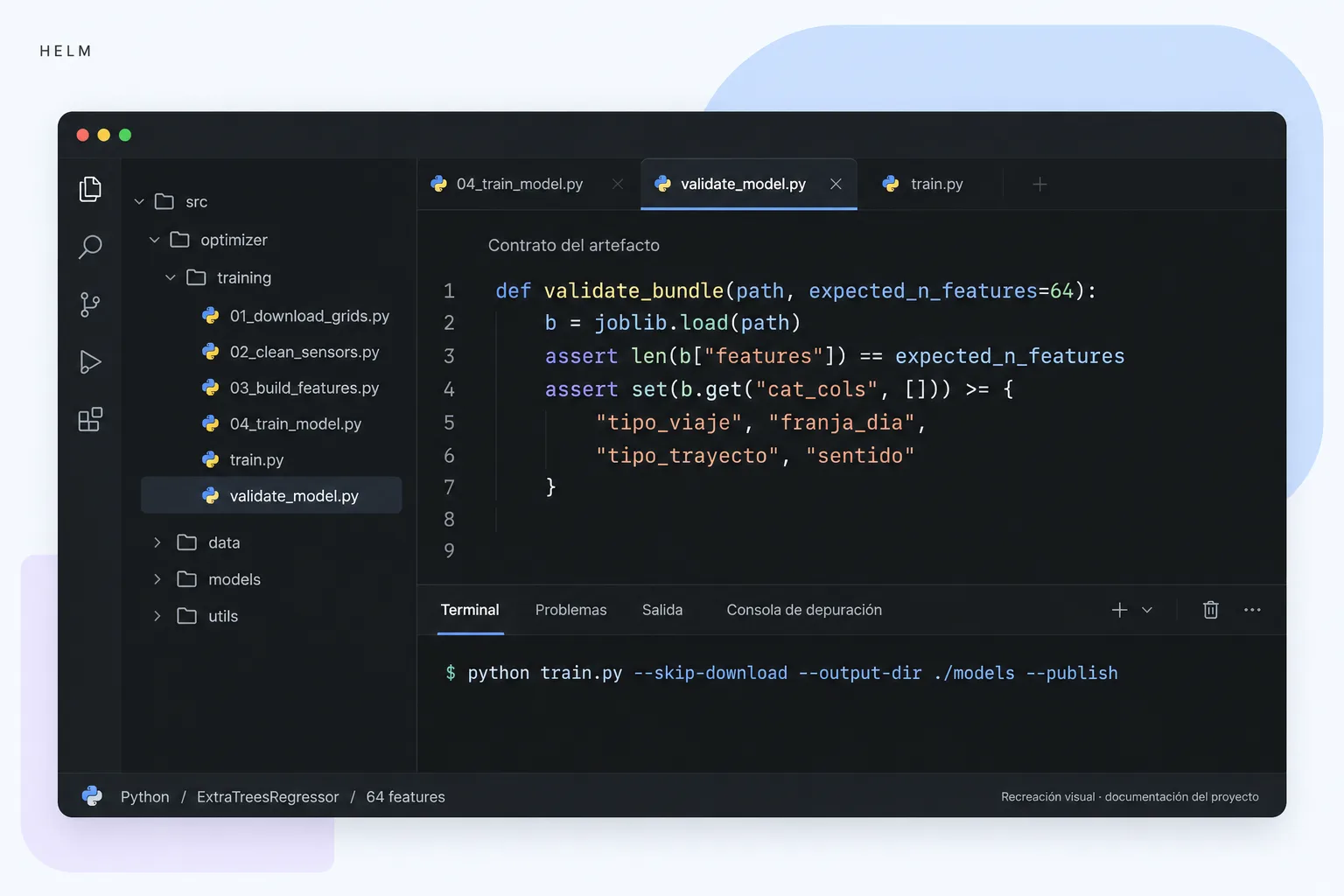Click ExtraTreesRegressor in the status bar
Screen dimensions: 1344x896
point(268,797)
